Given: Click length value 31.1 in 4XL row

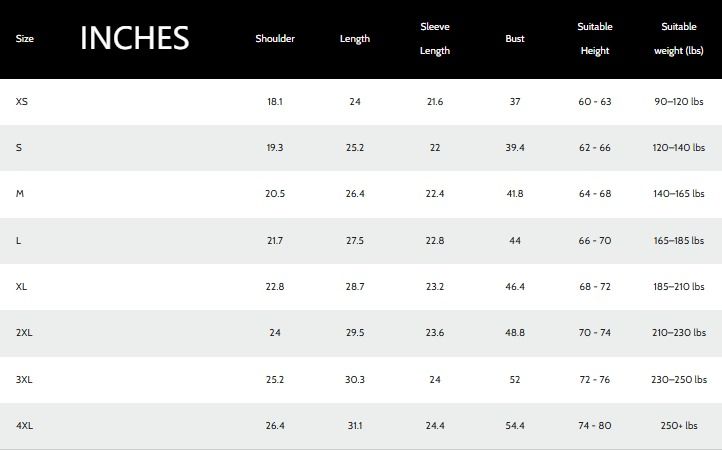Looking at the screenshot, I should (355, 426).
